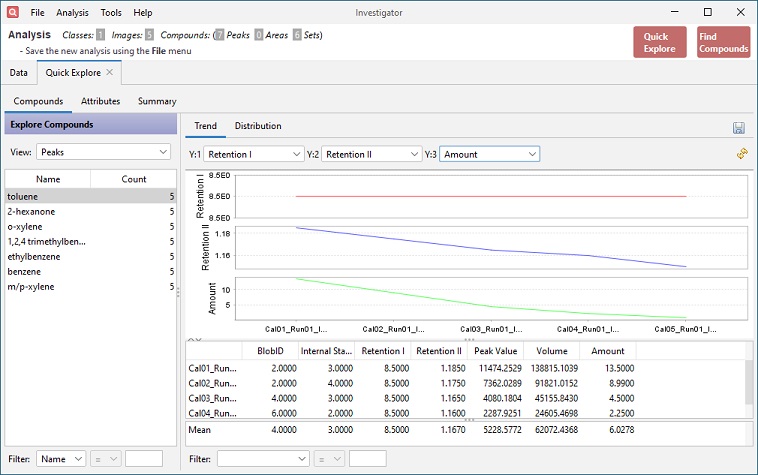Viewport: 758px width, 475px height.
Task: Open the Analysis menu
Action: click(72, 13)
